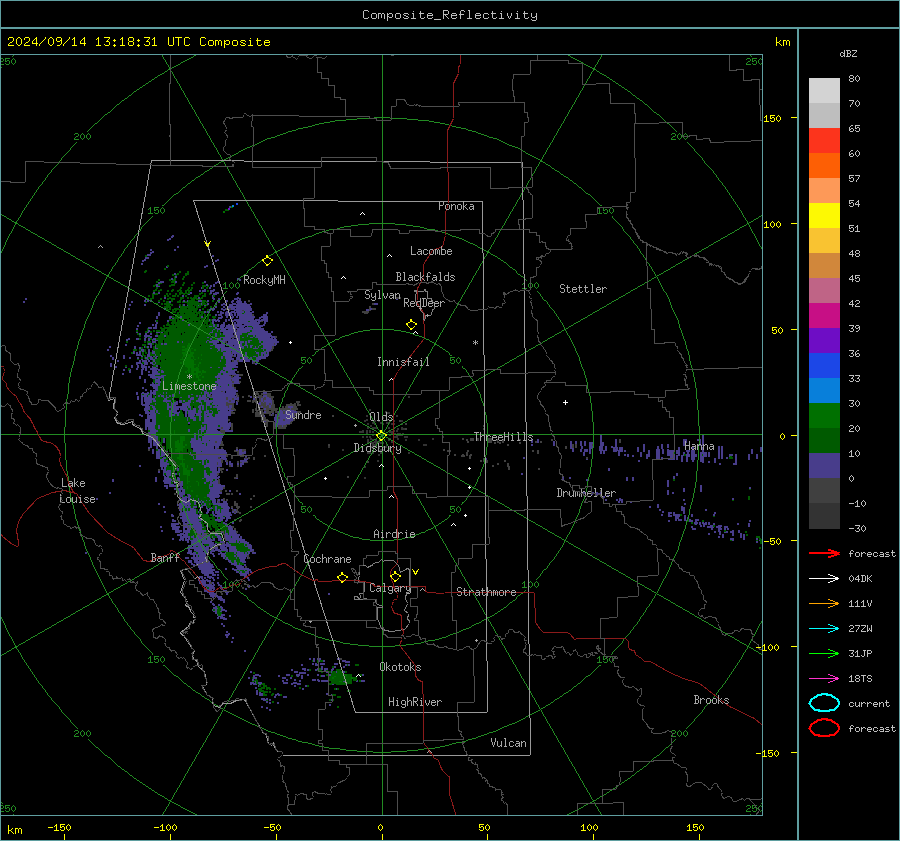Click the Innisfail town label
The width and height of the screenshot is (900, 841).
point(402,362)
